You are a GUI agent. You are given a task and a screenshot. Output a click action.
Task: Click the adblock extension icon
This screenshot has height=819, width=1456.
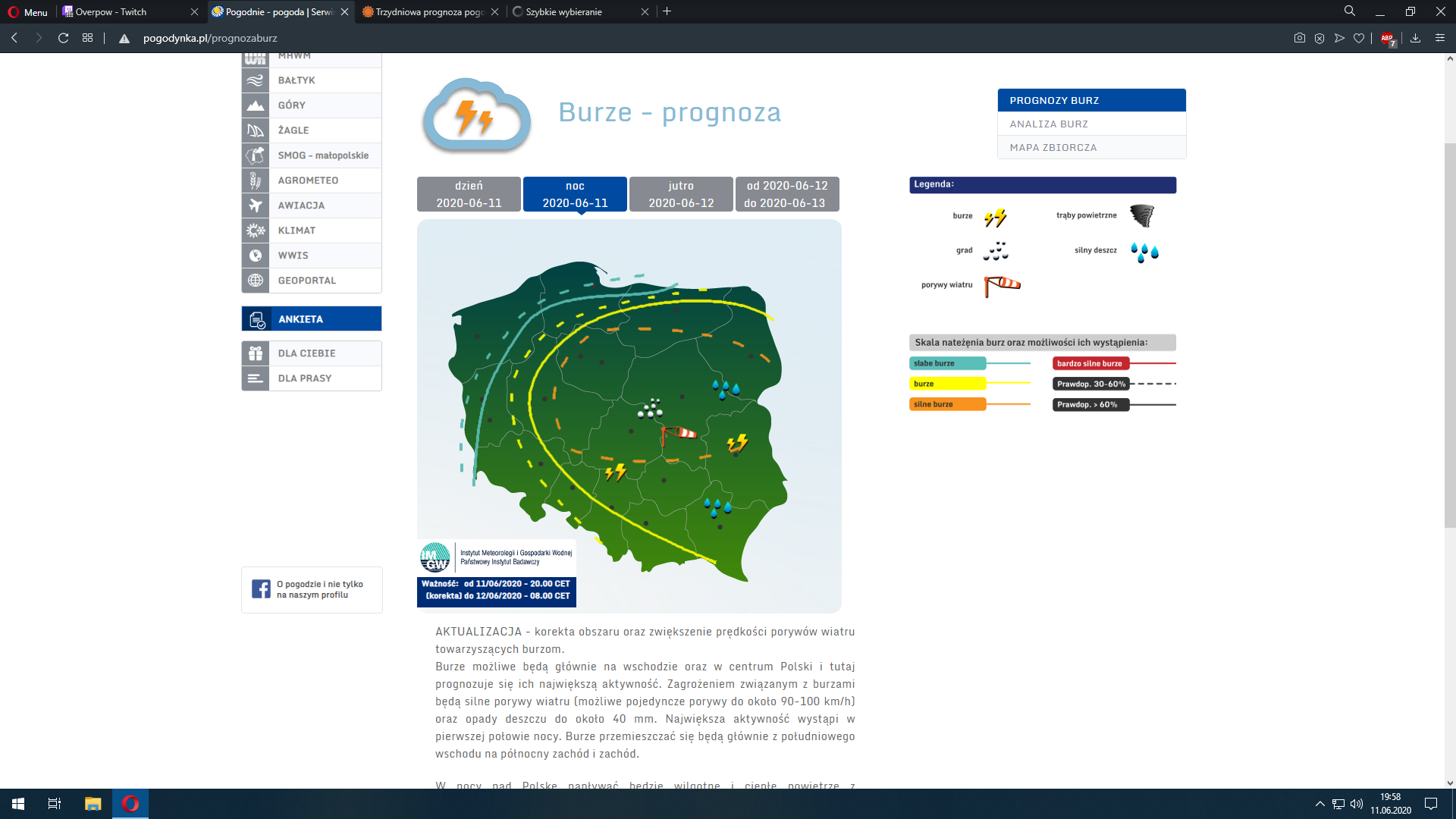(1387, 38)
